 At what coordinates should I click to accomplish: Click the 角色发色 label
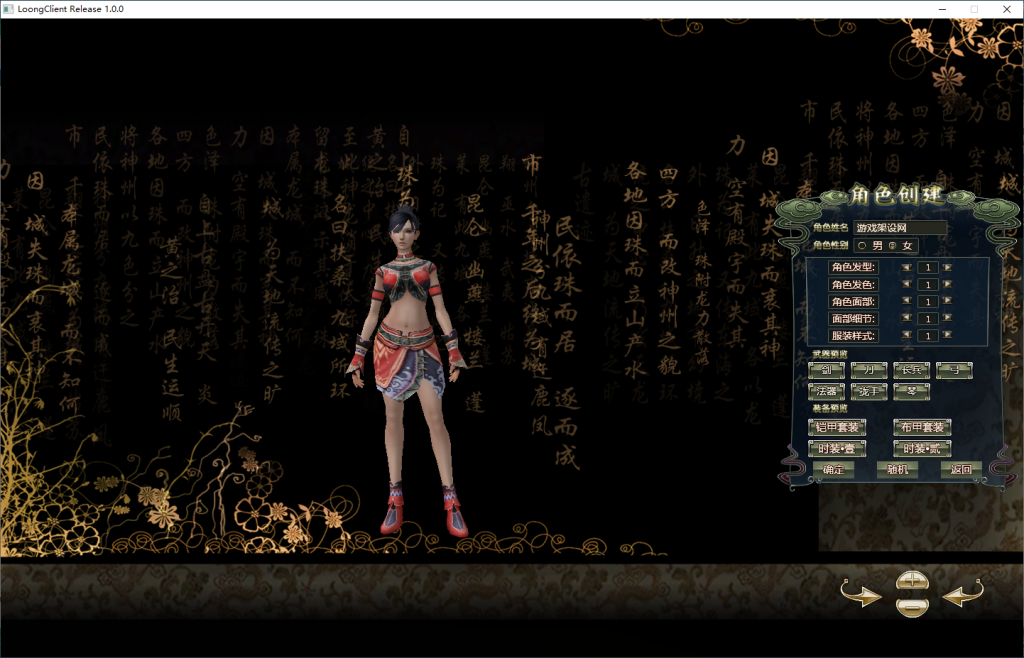[x=853, y=284]
